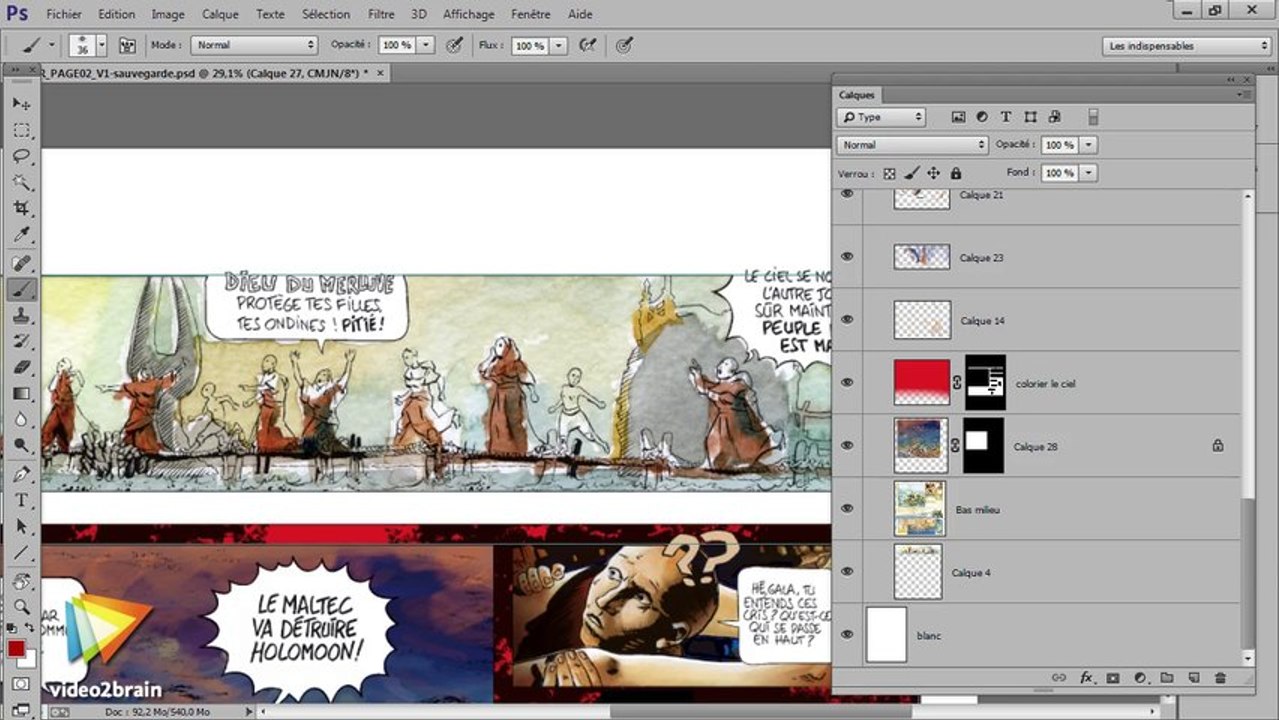Screen dimensions: 1279x720
Task: Open the brush panel toggle in options bar
Action: point(127,45)
